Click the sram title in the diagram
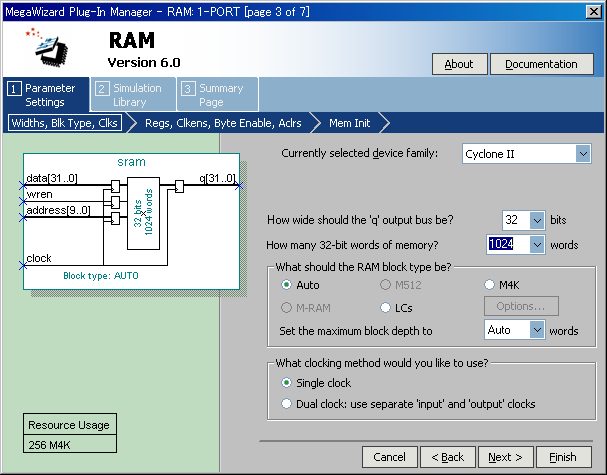 [x=131, y=162]
